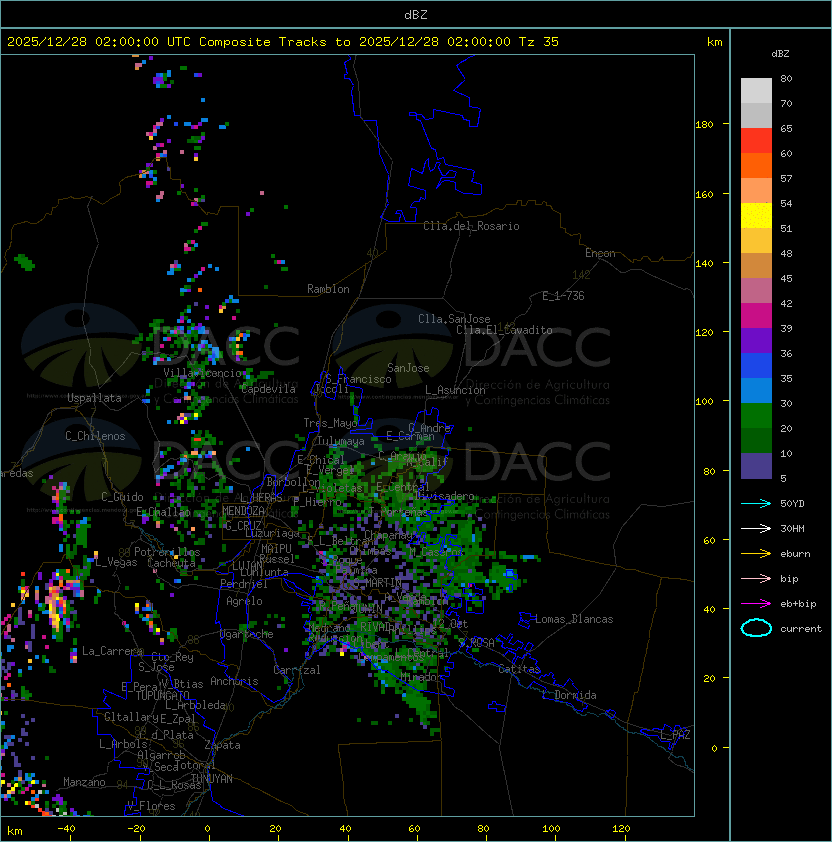This screenshot has height=842, width=832.
Task: Click the Villavicencio label
Action: click(x=202, y=373)
